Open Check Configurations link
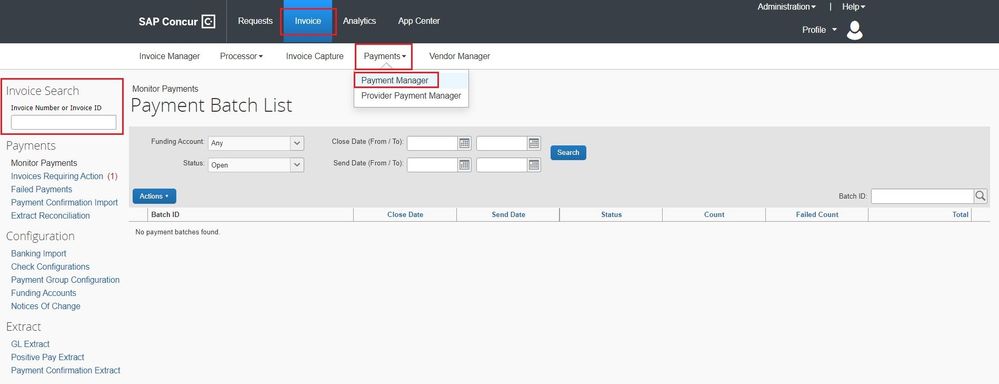The image size is (999, 384). point(50,267)
